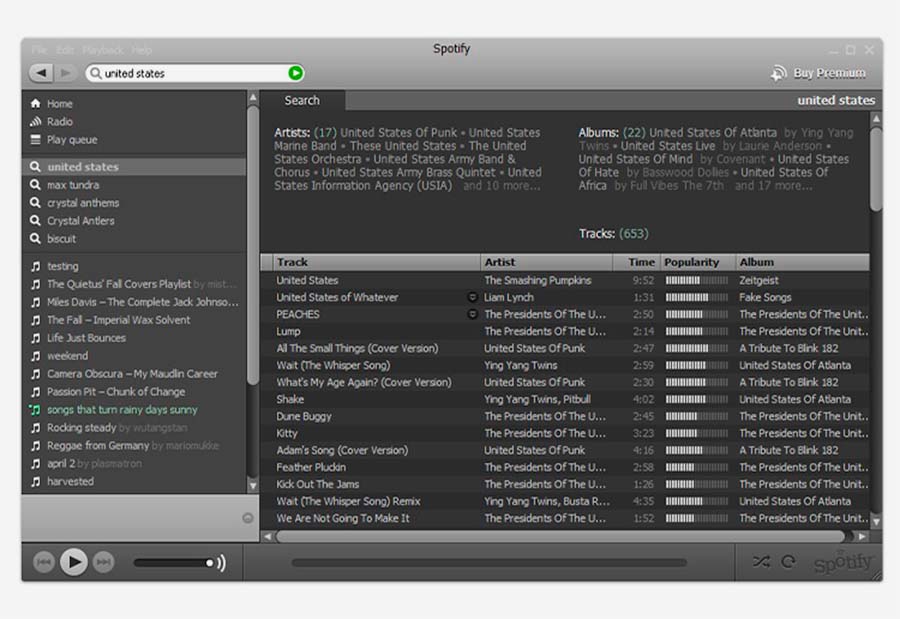Skip to the previous track
900x619 pixels.
[x=44, y=562]
